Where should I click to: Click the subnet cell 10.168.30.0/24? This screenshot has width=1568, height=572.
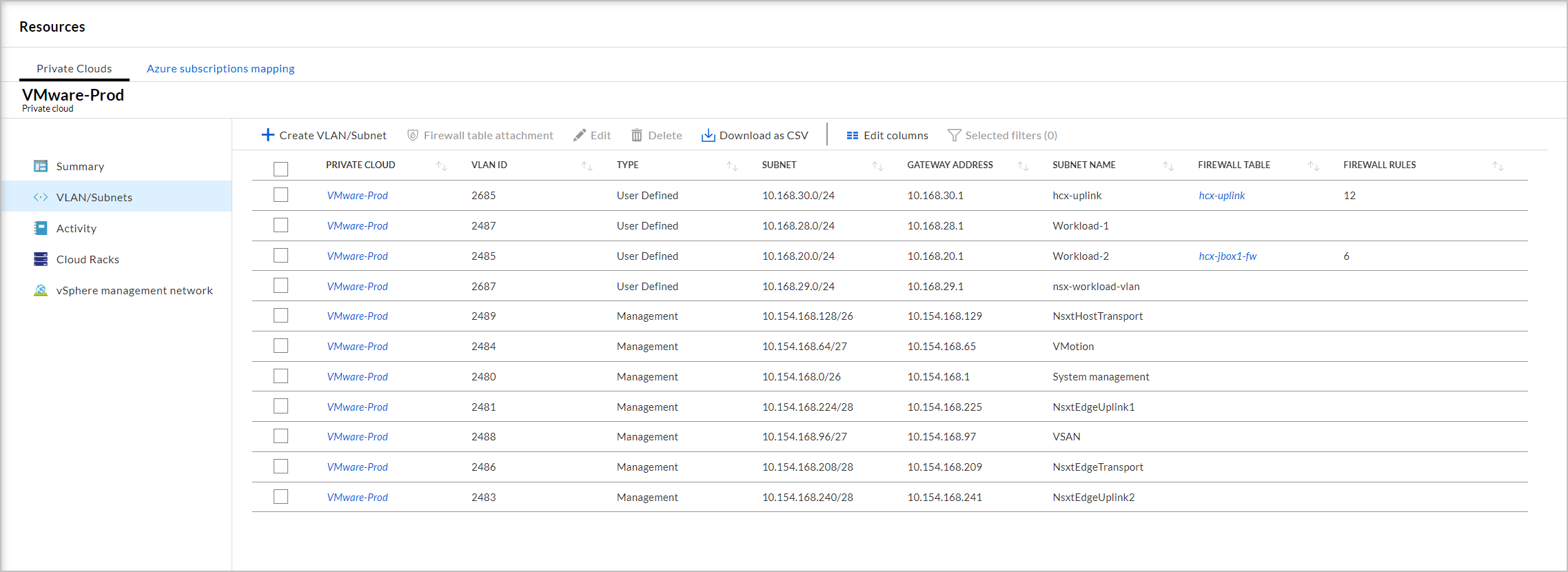[798, 196]
